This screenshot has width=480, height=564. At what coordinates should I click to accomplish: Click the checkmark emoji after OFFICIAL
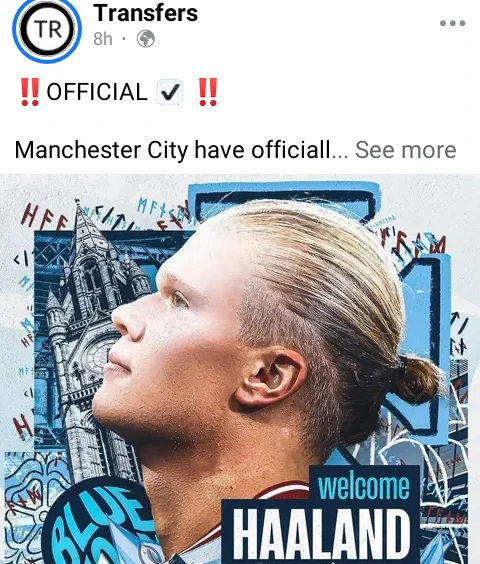(170, 92)
